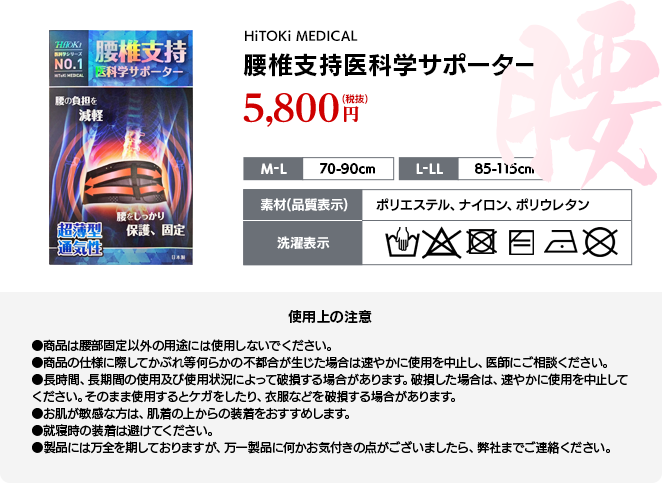Click the 素材(品質表示) header cell
The image size is (663, 483).
(303, 205)
